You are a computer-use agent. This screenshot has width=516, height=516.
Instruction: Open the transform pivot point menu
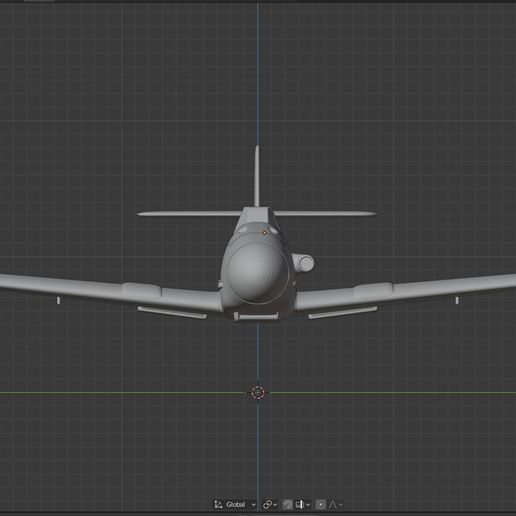coord(270,504)
